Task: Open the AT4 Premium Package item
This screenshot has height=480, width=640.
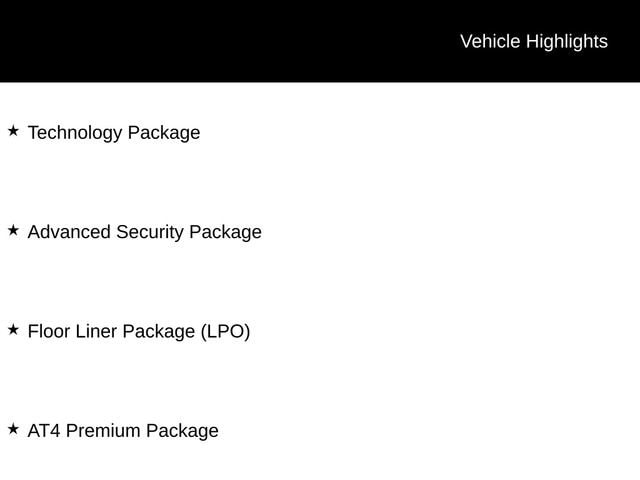Action: pos(123,431)
